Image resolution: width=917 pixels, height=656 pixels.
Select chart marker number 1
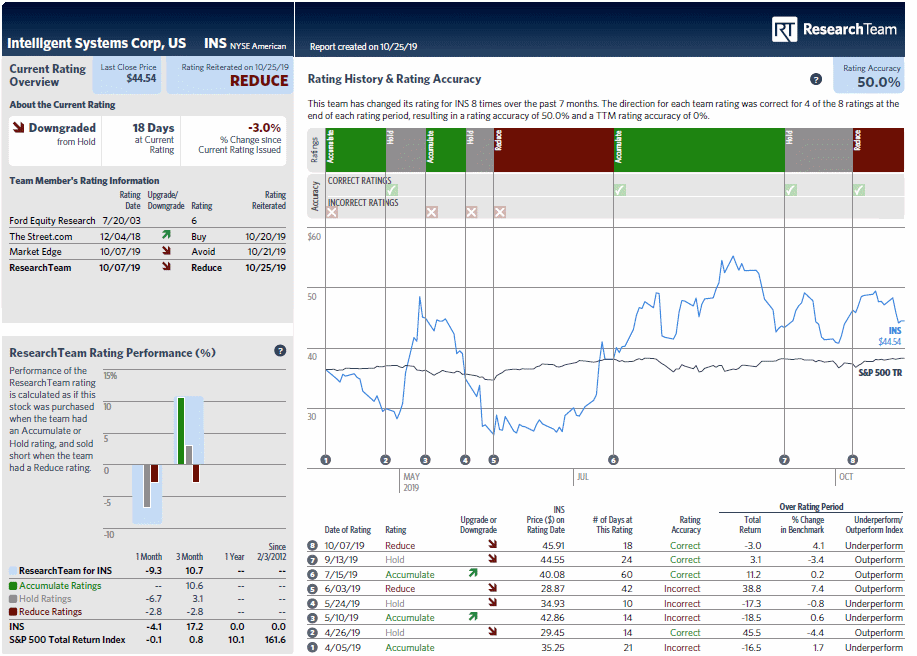click(x=326, y=460)
